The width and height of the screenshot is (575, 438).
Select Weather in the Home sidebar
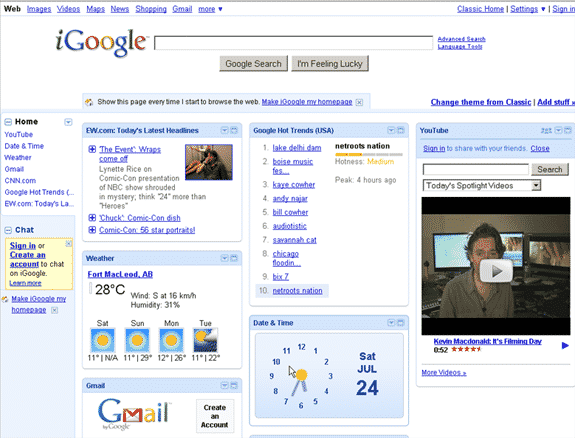point(18,158)
